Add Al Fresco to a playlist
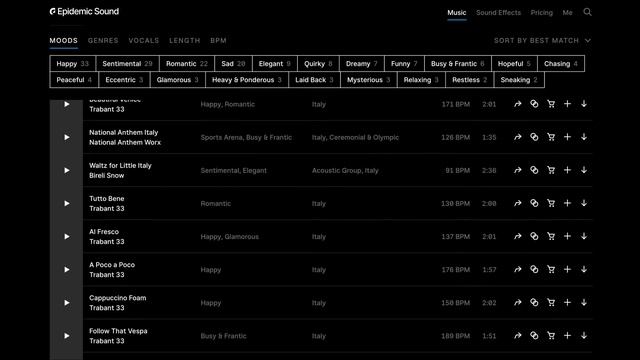 [x=567, y=236]
